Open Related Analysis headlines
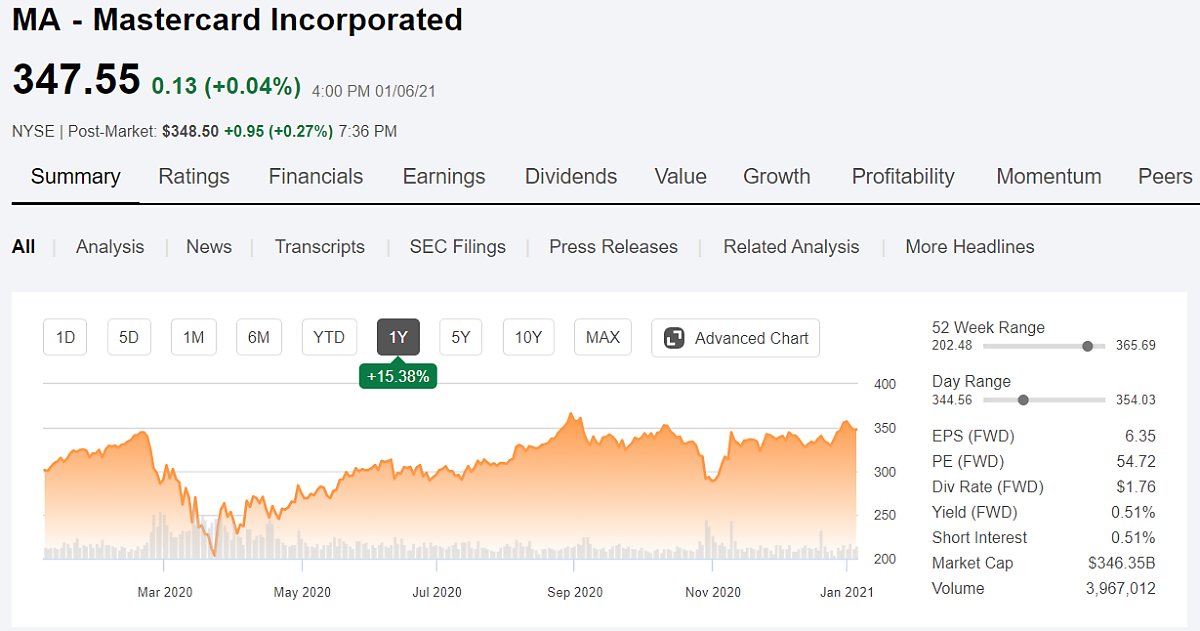The image size is (1200, 631). [792, 247]
